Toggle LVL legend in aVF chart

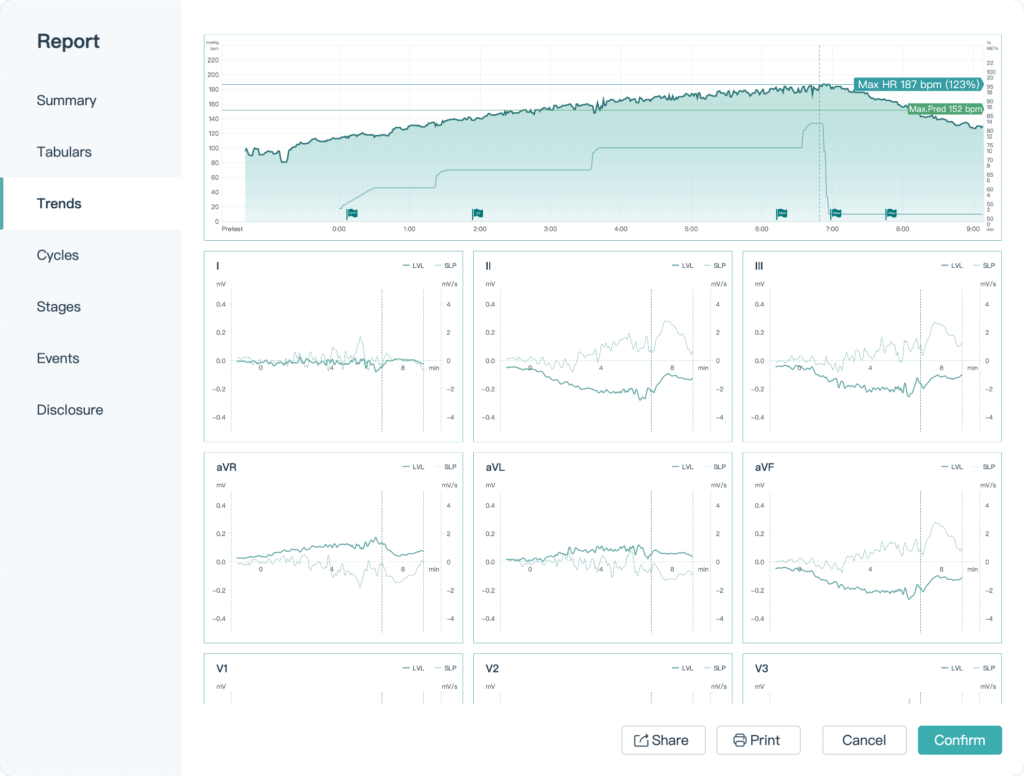coord(952,467)
